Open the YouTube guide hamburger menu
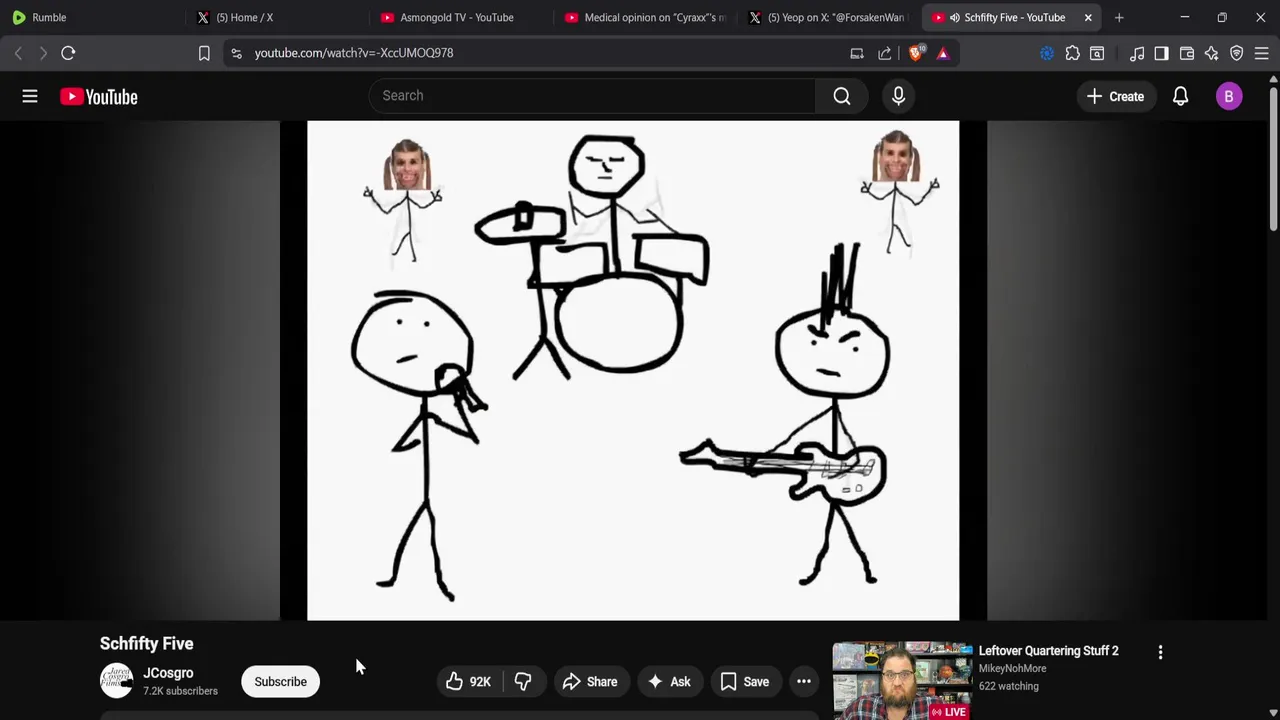 tap(30, 96)
